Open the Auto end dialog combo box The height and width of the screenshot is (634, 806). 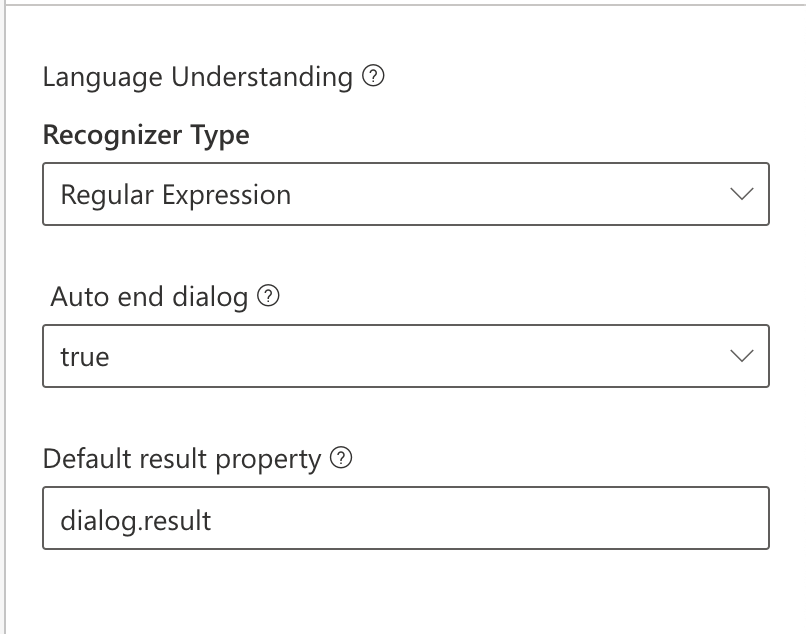click(405, 356)
